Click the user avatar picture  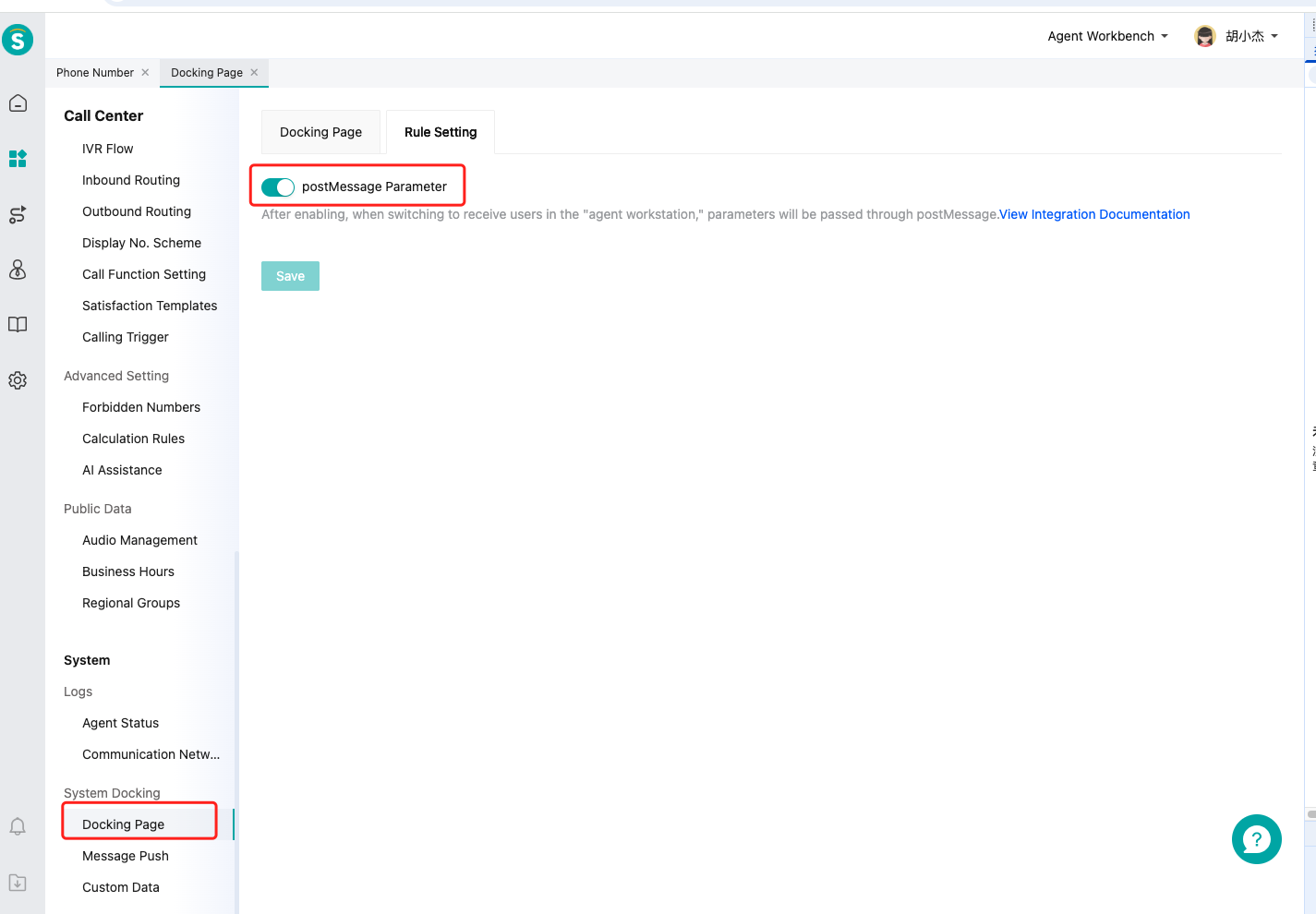(x=1204, y=36)
